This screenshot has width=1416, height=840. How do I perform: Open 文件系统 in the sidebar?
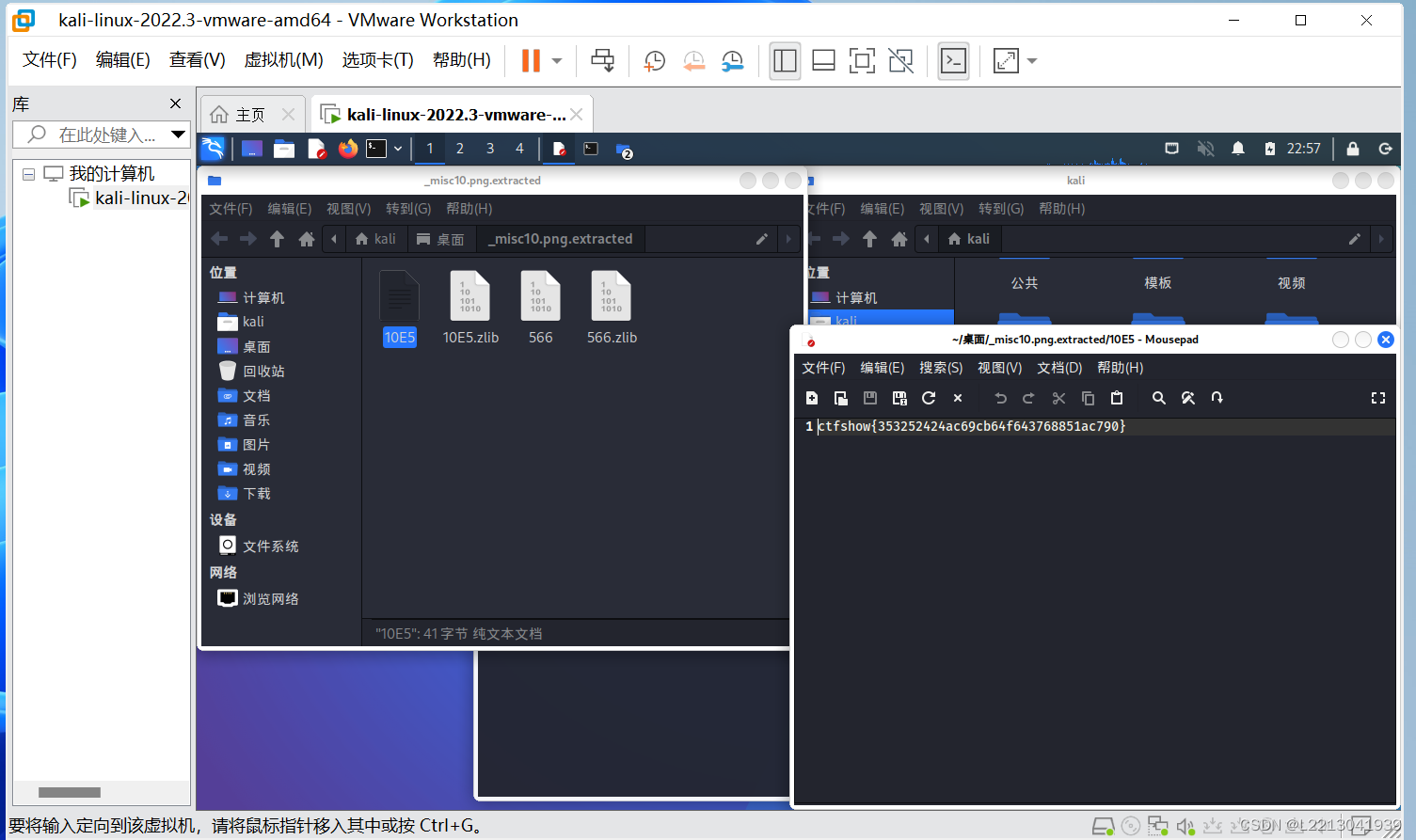click(x=270, y=547)
